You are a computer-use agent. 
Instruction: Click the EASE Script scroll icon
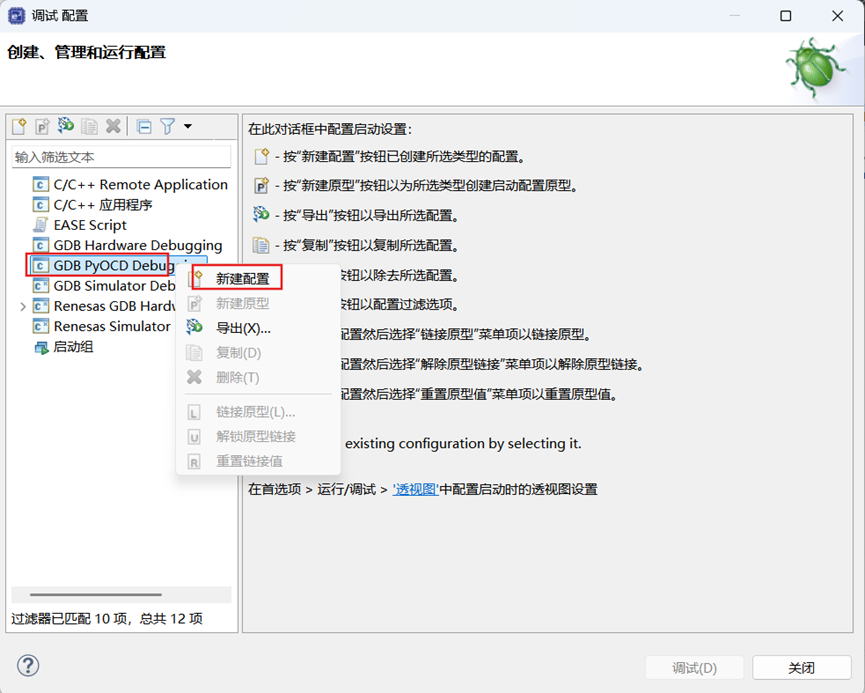point(40,225)
